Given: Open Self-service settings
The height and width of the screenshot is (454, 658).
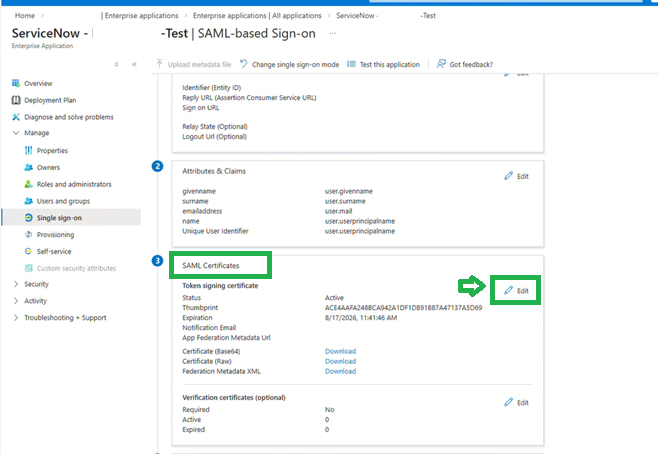Looking at the screenshot, I should [55, 251].
